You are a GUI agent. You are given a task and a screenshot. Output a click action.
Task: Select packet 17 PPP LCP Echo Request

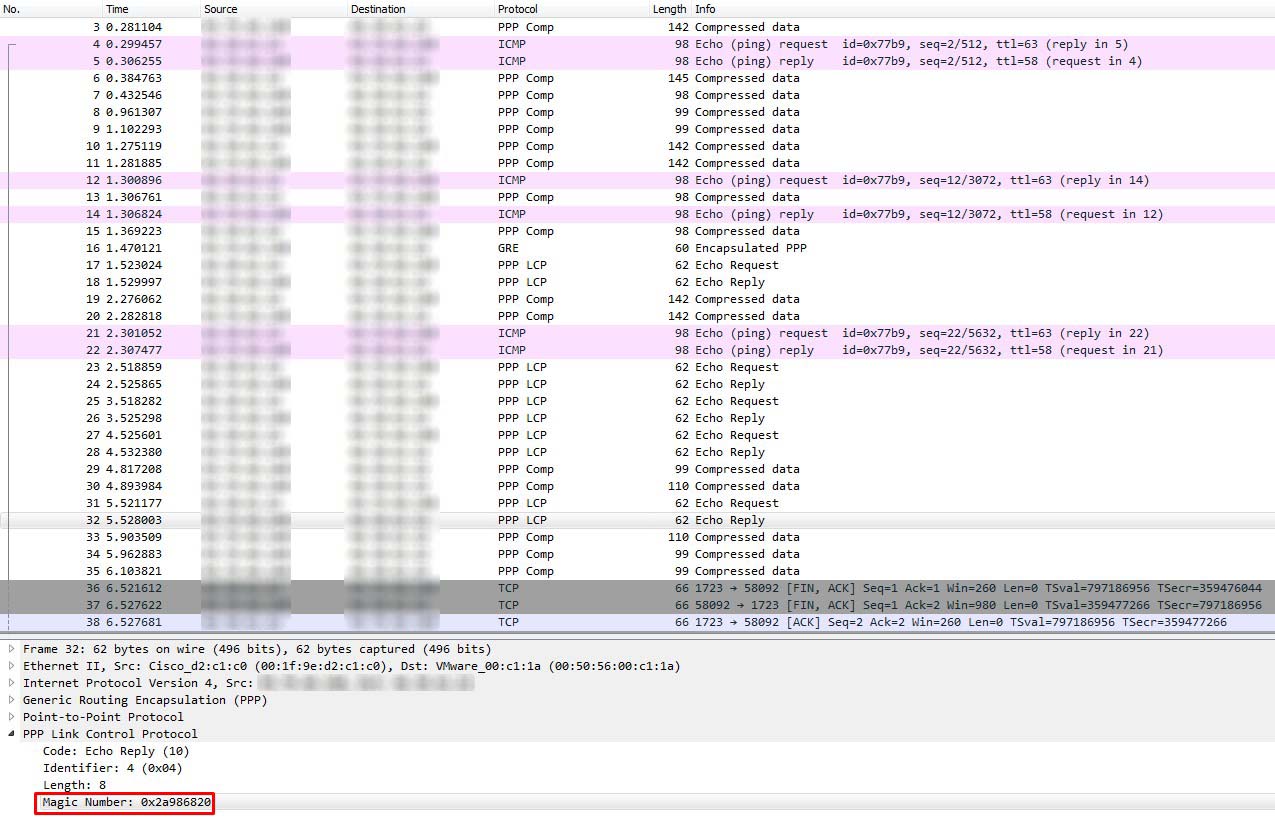[x=637, y=265]
